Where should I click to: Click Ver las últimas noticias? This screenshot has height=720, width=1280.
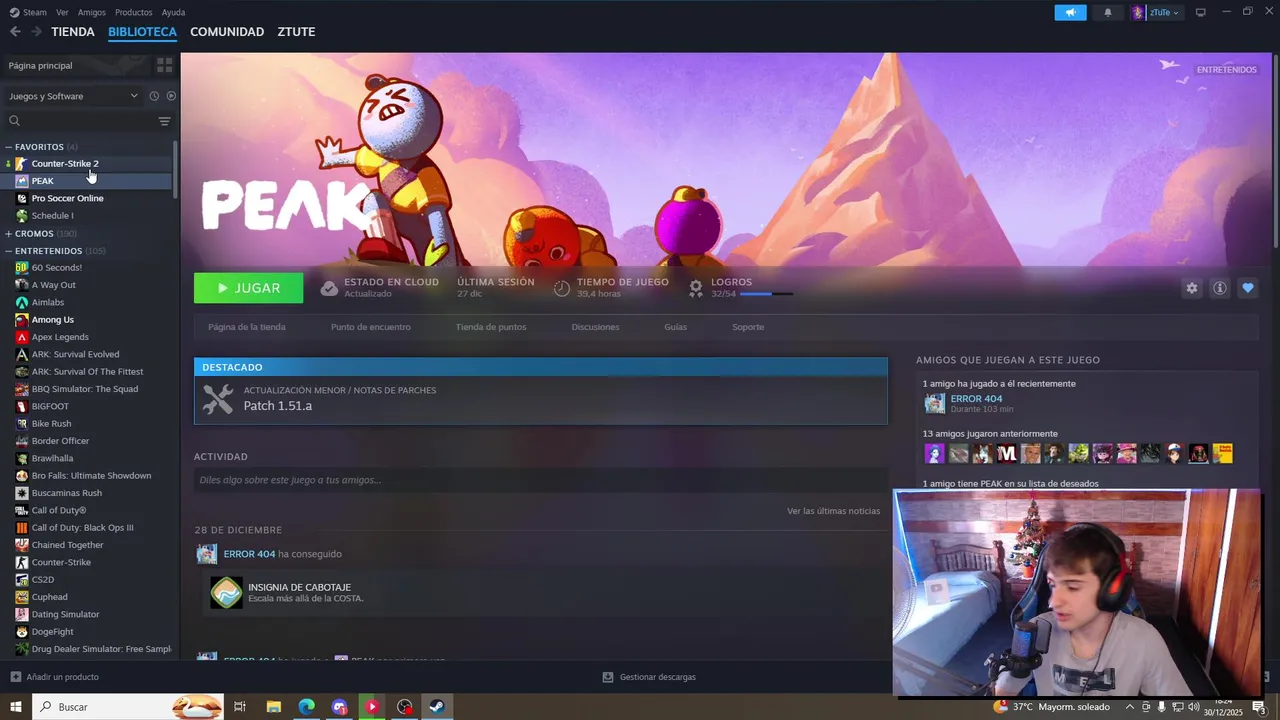click(834, 511)
